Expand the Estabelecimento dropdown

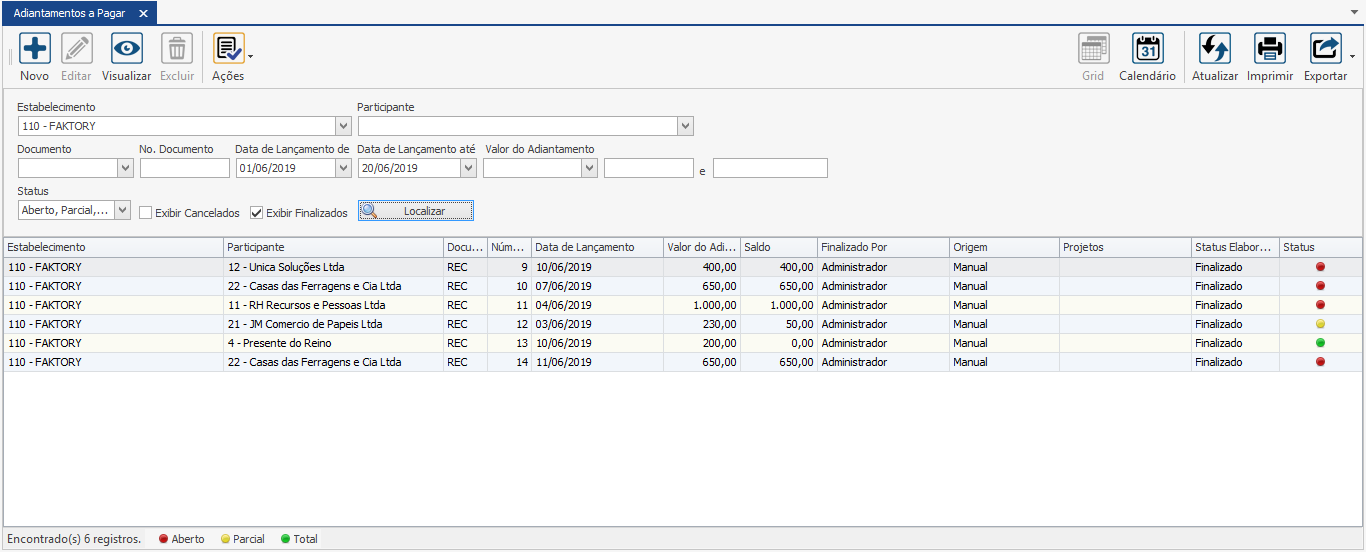tap(343, 126)
